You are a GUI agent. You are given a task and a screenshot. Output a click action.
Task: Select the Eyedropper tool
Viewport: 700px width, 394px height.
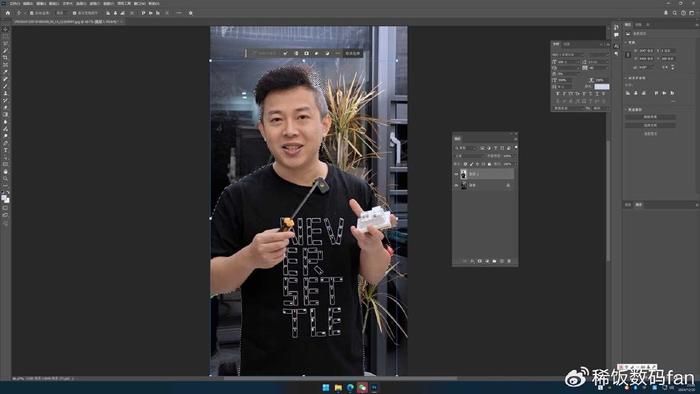[x=5, y=72]
